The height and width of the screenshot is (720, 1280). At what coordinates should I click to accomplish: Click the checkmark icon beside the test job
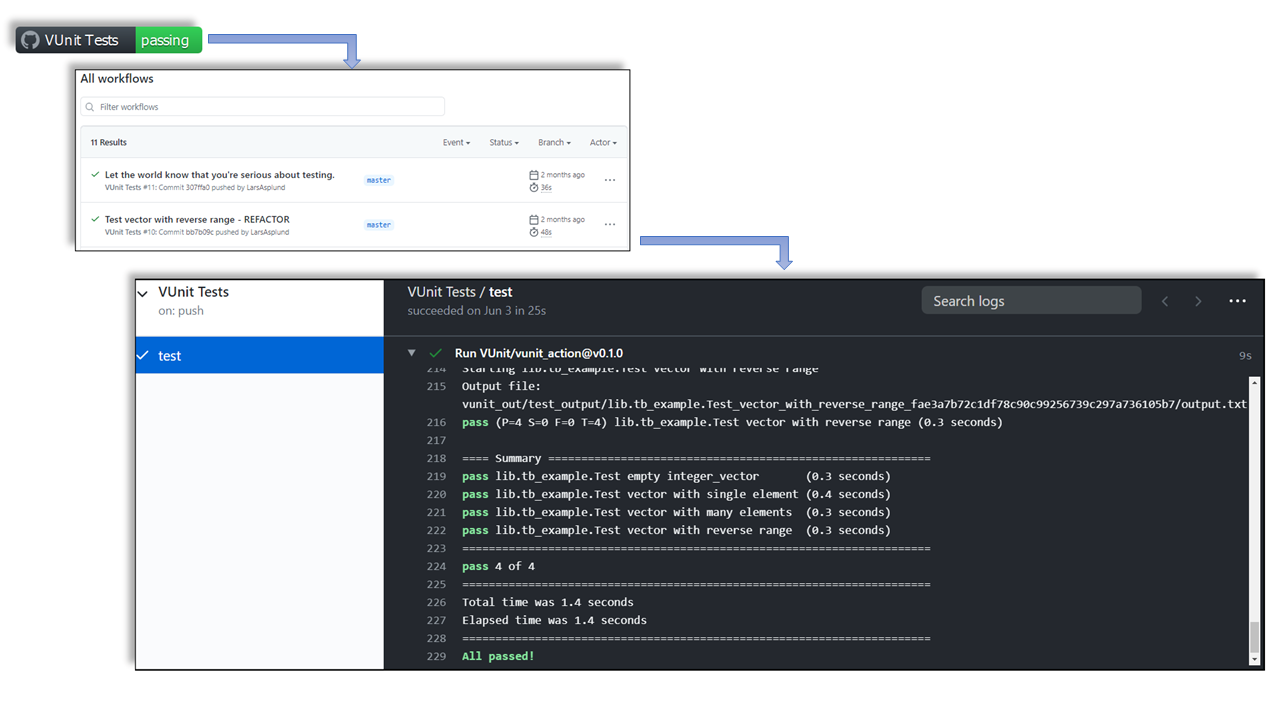pyautogui.click(x=143, y=355)
